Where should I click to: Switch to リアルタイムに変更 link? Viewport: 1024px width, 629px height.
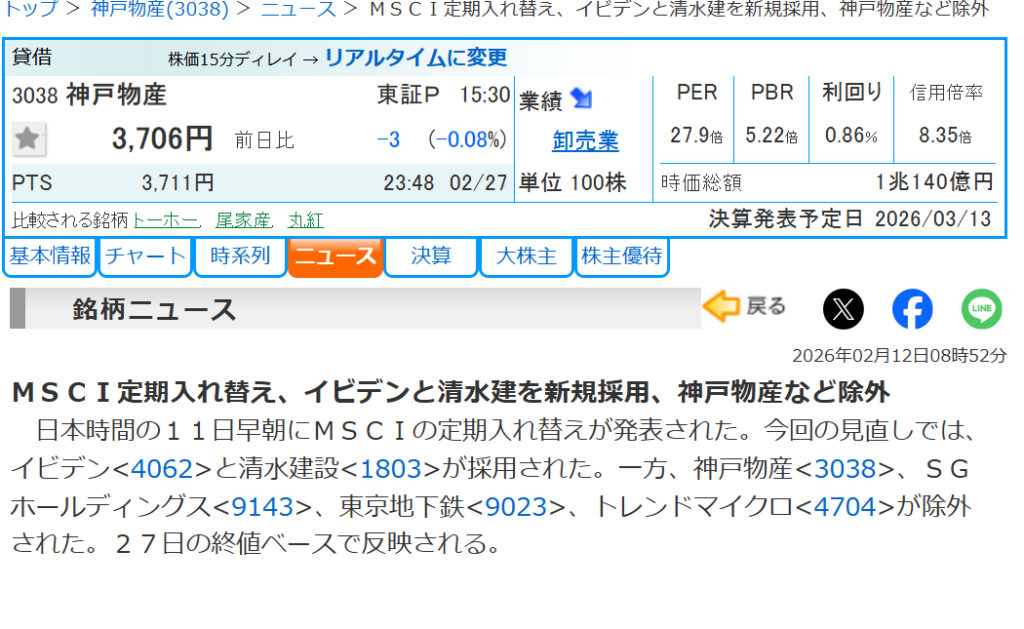point(416,58)
